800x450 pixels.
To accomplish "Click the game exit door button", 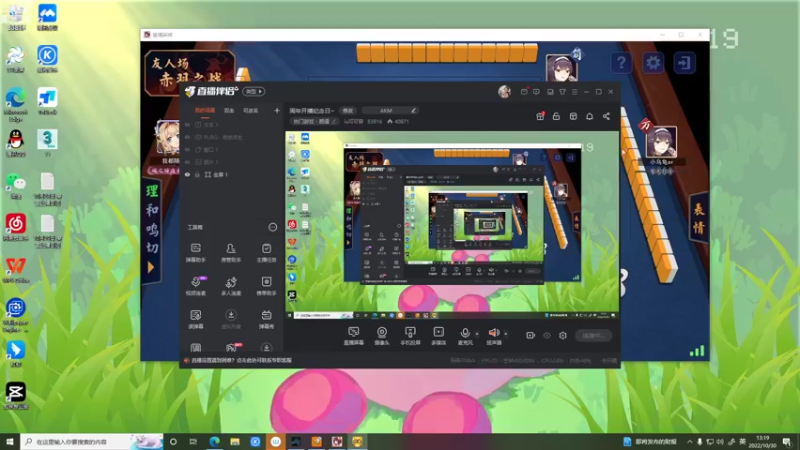I will tap(684, 63).
